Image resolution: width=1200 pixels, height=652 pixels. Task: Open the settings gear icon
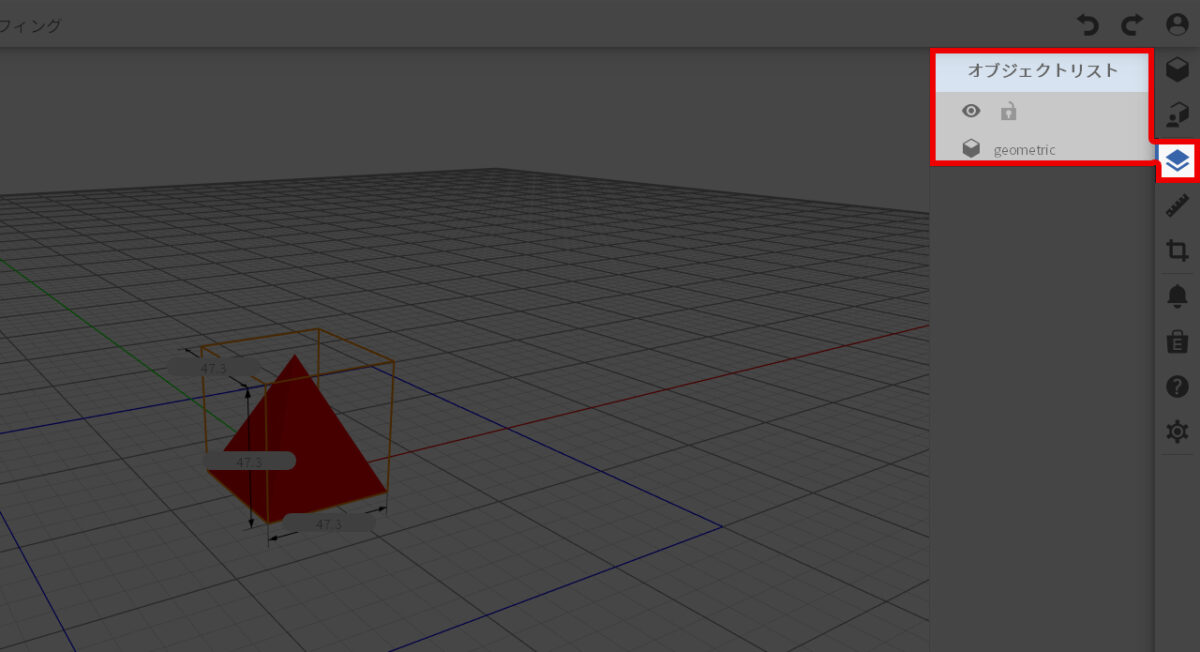point(1177,432)
